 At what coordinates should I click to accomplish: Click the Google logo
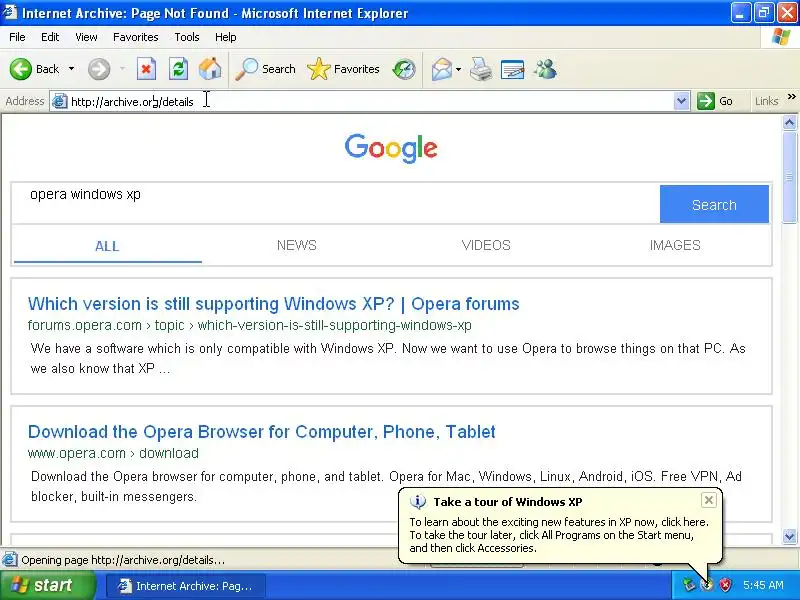tap(391, 148)
